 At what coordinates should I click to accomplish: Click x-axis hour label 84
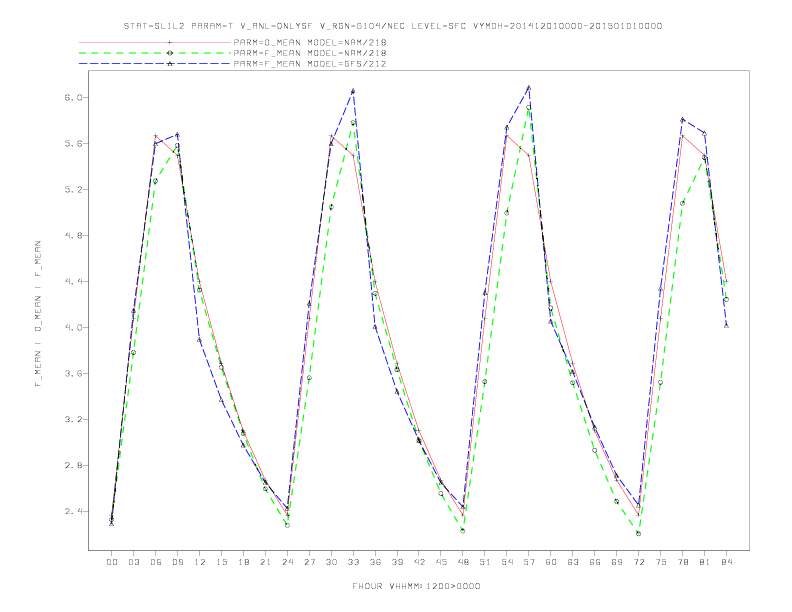pyautogui.click(x=726, y=562)
